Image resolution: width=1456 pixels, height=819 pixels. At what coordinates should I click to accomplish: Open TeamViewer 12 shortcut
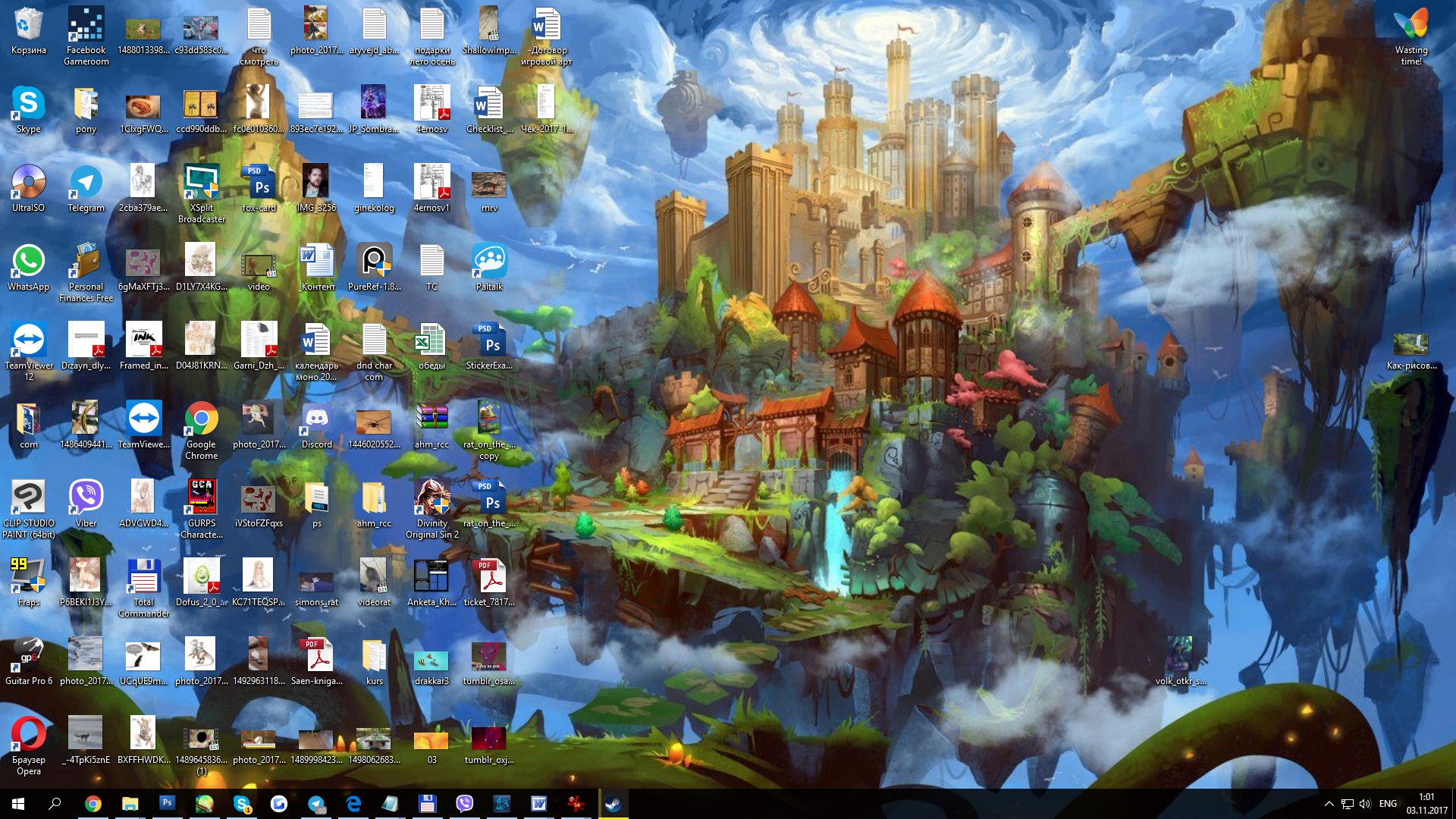click(x=29, y=352)
